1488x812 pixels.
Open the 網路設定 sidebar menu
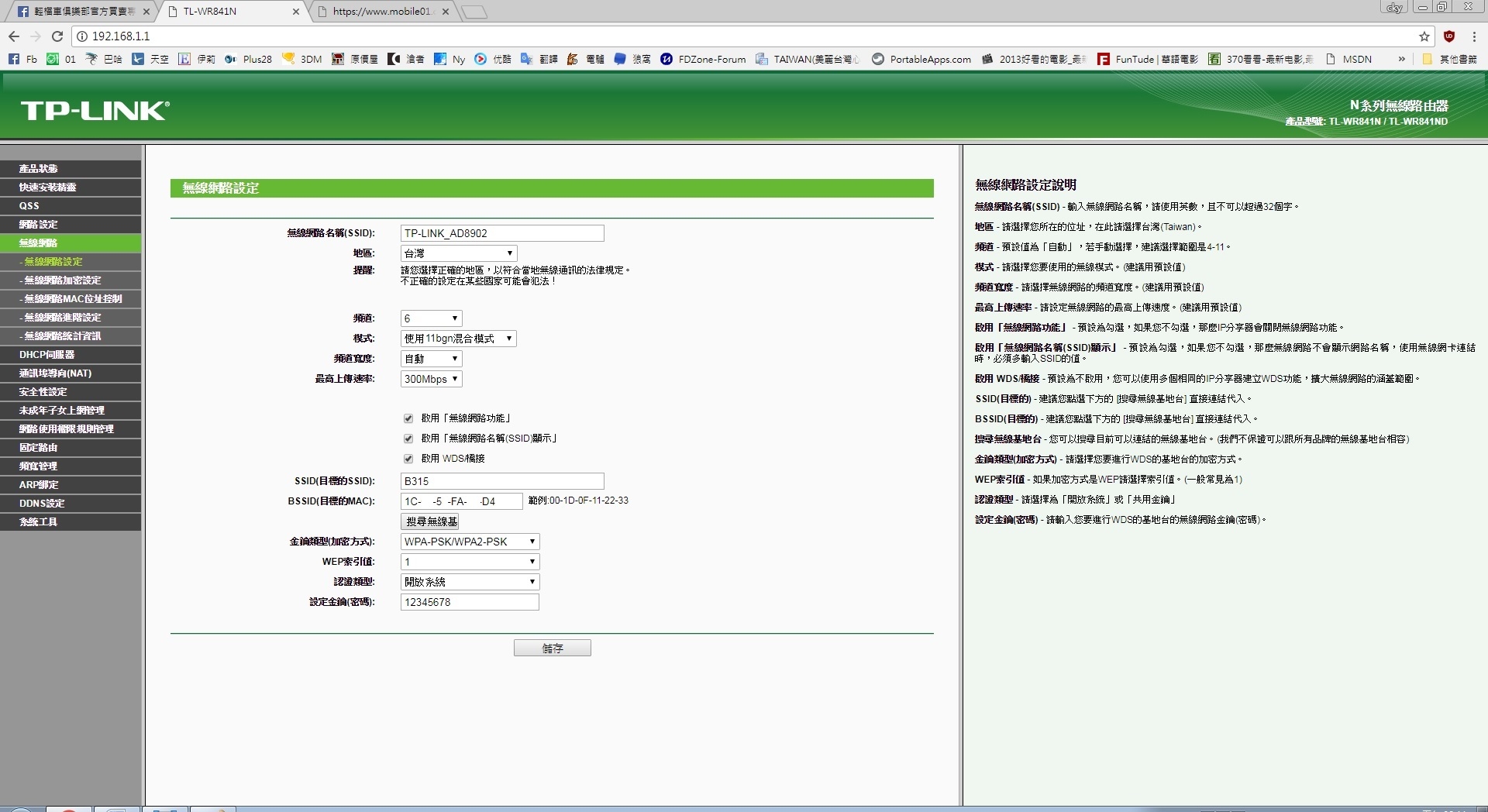tap(71, 225)
